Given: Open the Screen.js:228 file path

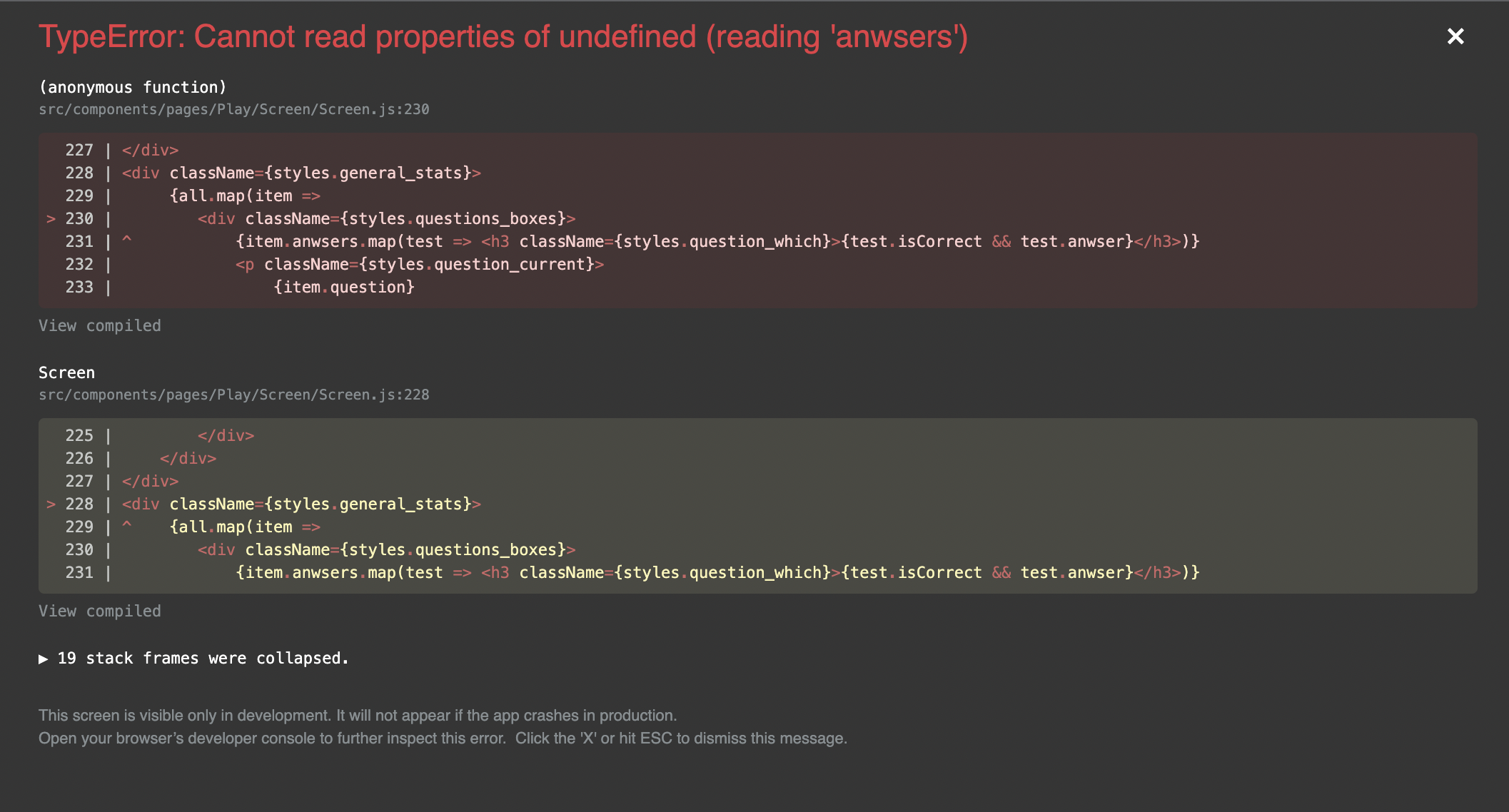Looking at the screenshot, I should [x=234, y=395].
